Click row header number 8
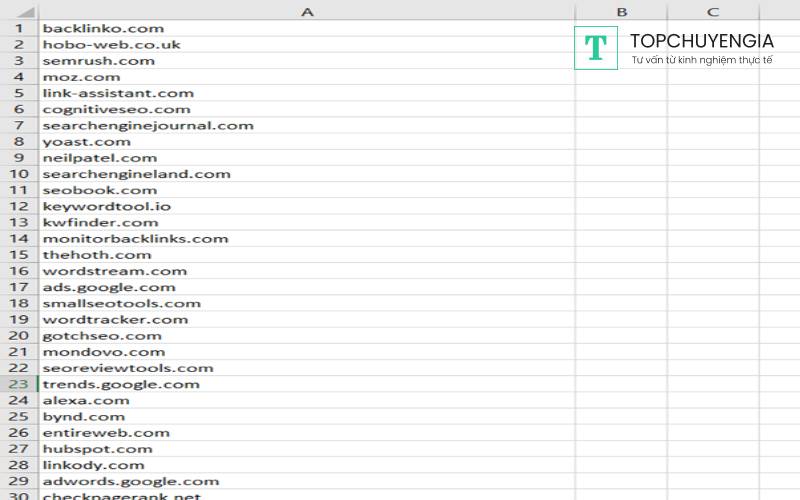 18,142
